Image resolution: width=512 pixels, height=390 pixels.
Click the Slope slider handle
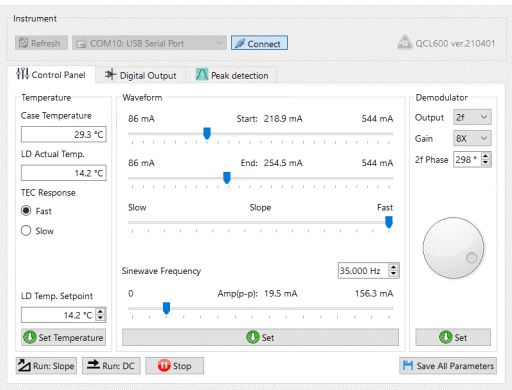[x=389, y=222]
